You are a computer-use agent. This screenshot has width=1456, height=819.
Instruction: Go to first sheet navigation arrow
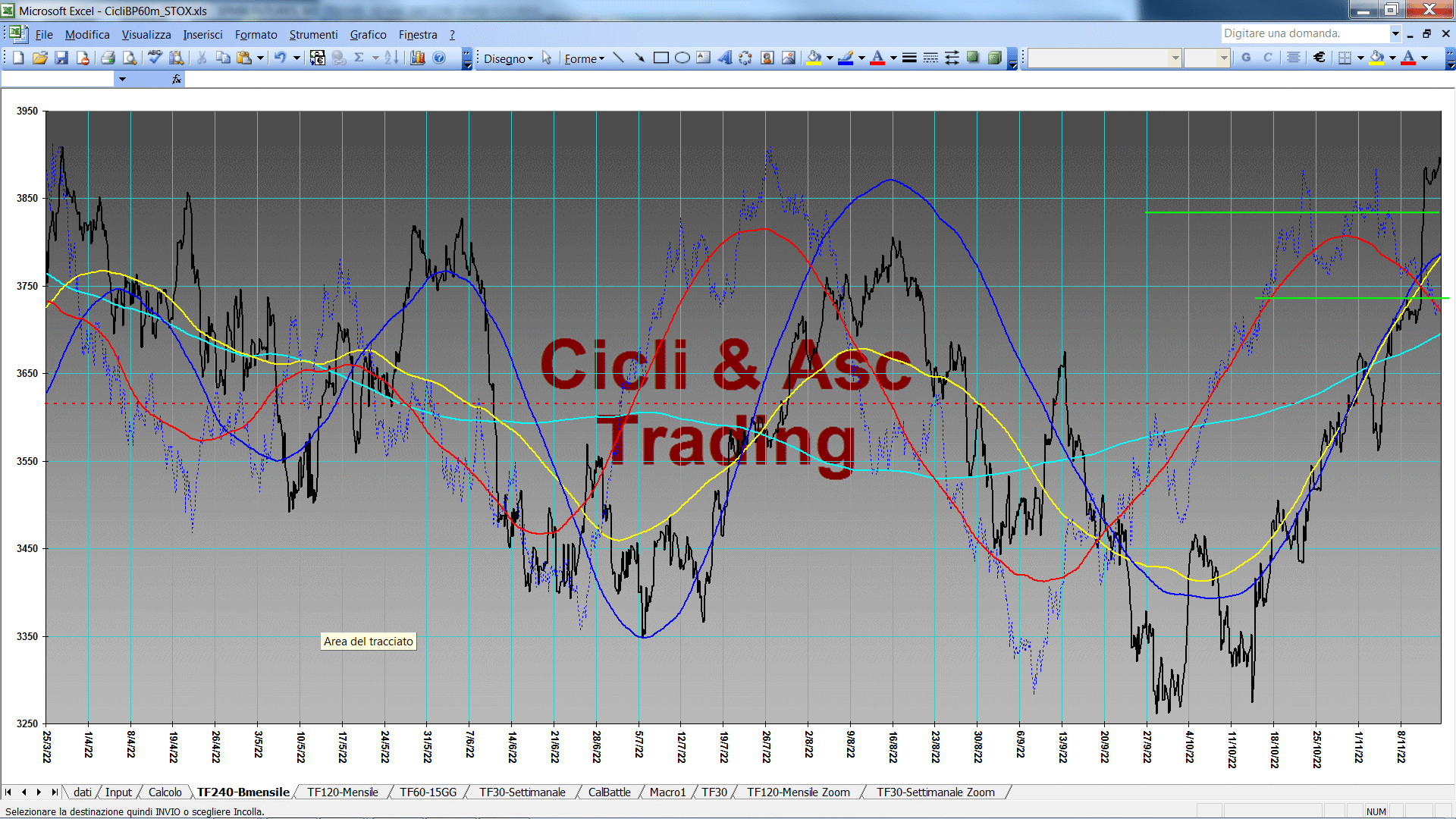[x=8, y=792]
